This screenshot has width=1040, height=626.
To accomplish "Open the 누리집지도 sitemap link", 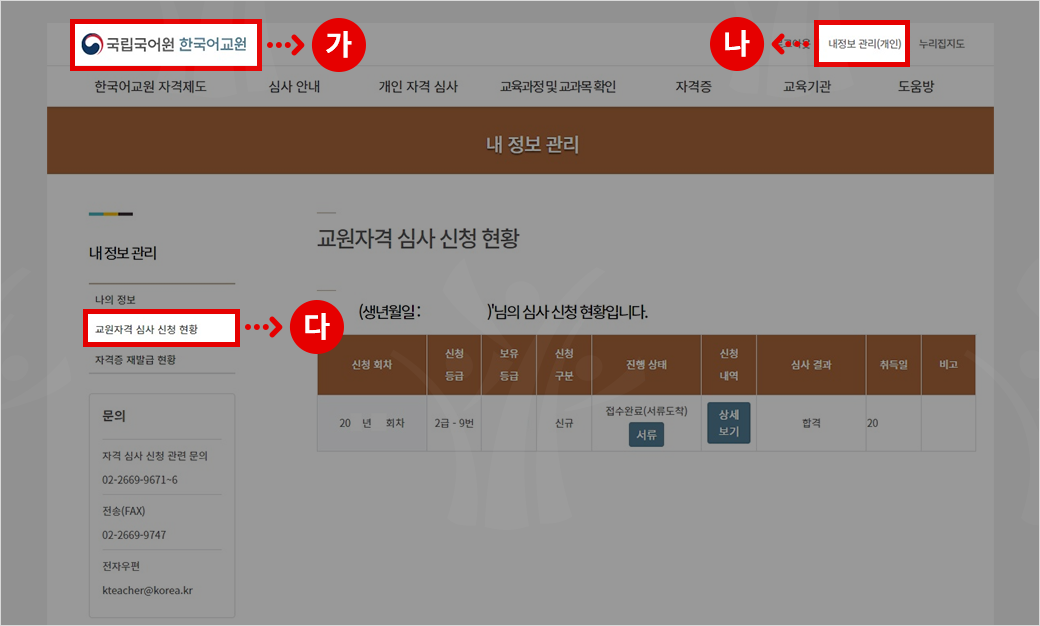I will pos(941,44).
